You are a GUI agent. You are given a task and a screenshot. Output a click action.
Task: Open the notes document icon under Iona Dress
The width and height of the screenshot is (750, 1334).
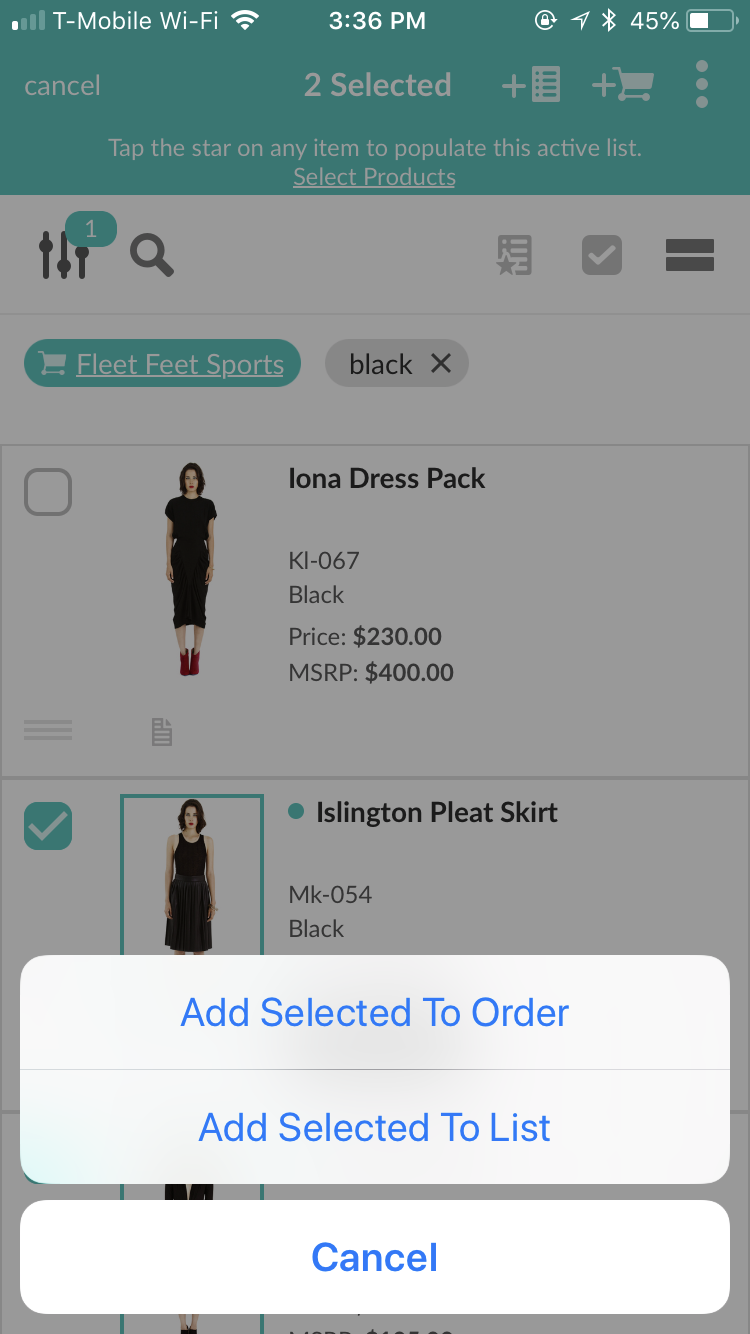(162, 732)
